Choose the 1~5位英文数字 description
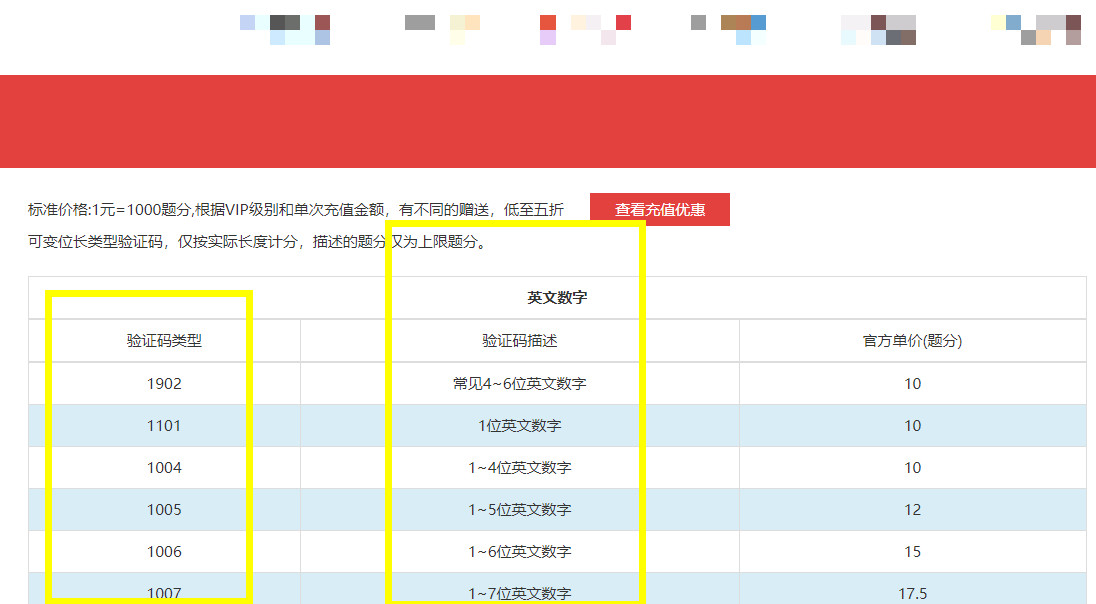 [519, 509]
